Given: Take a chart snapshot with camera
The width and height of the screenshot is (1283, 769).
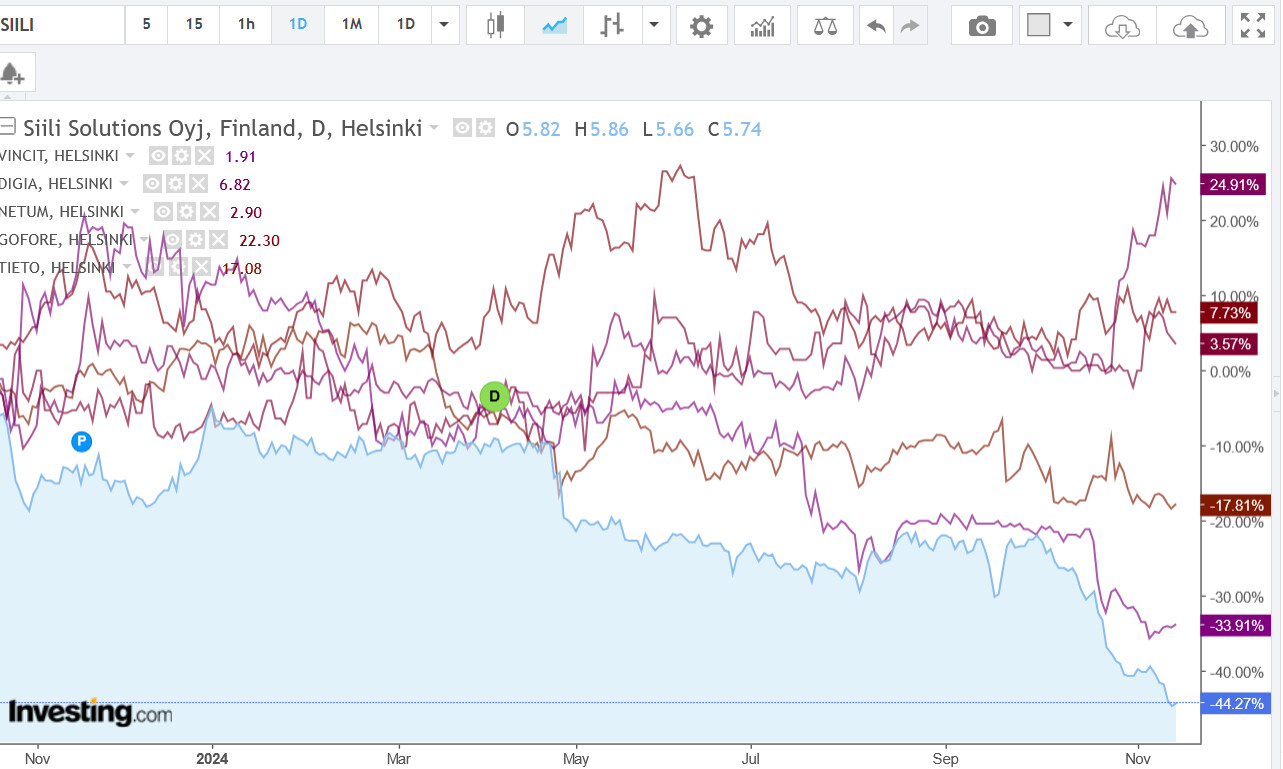Looking at the screenshot, I should pyautogui.click(x=982, y=25).
